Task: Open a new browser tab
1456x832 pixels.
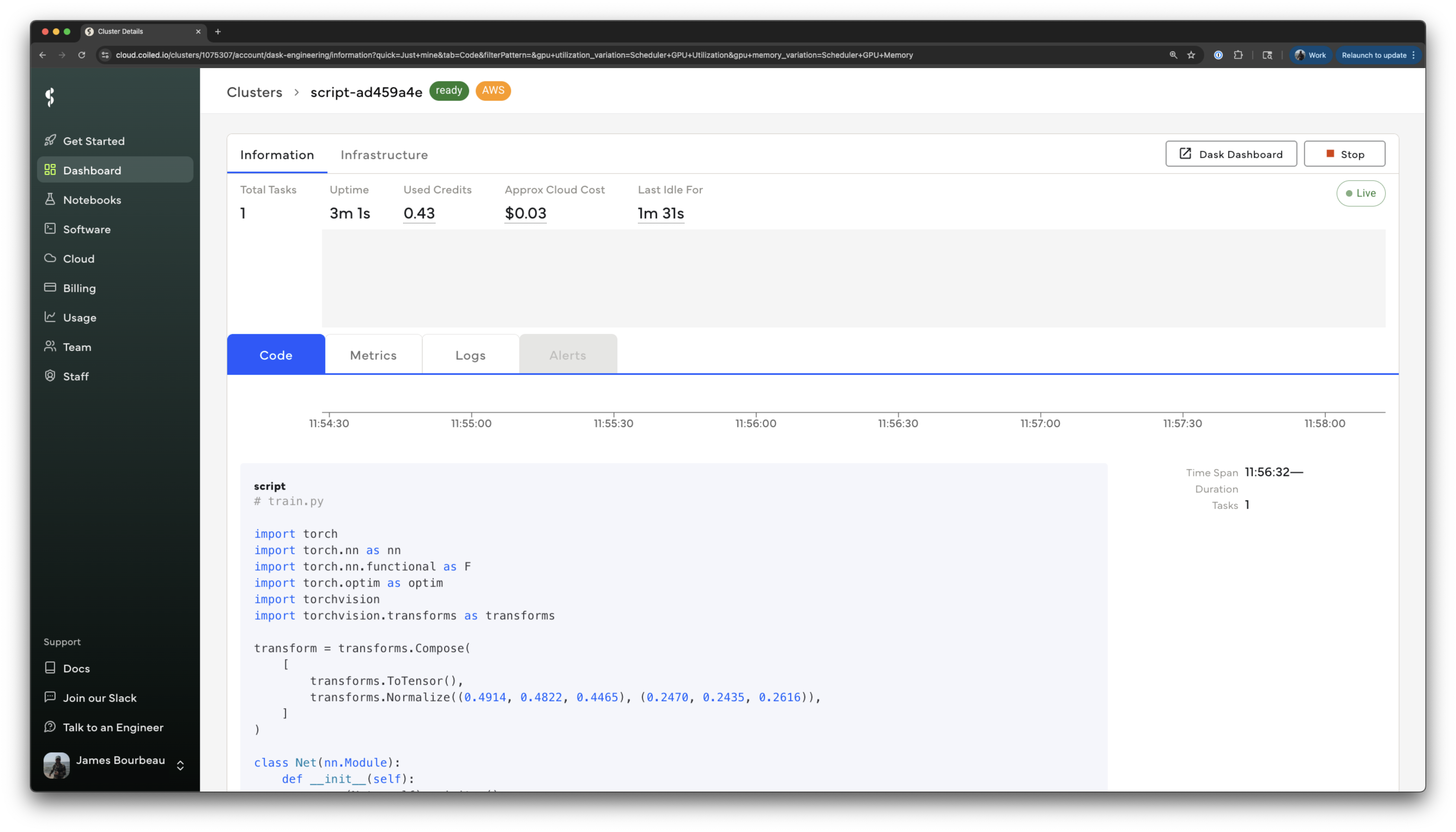Action: (x=218, y=31)
